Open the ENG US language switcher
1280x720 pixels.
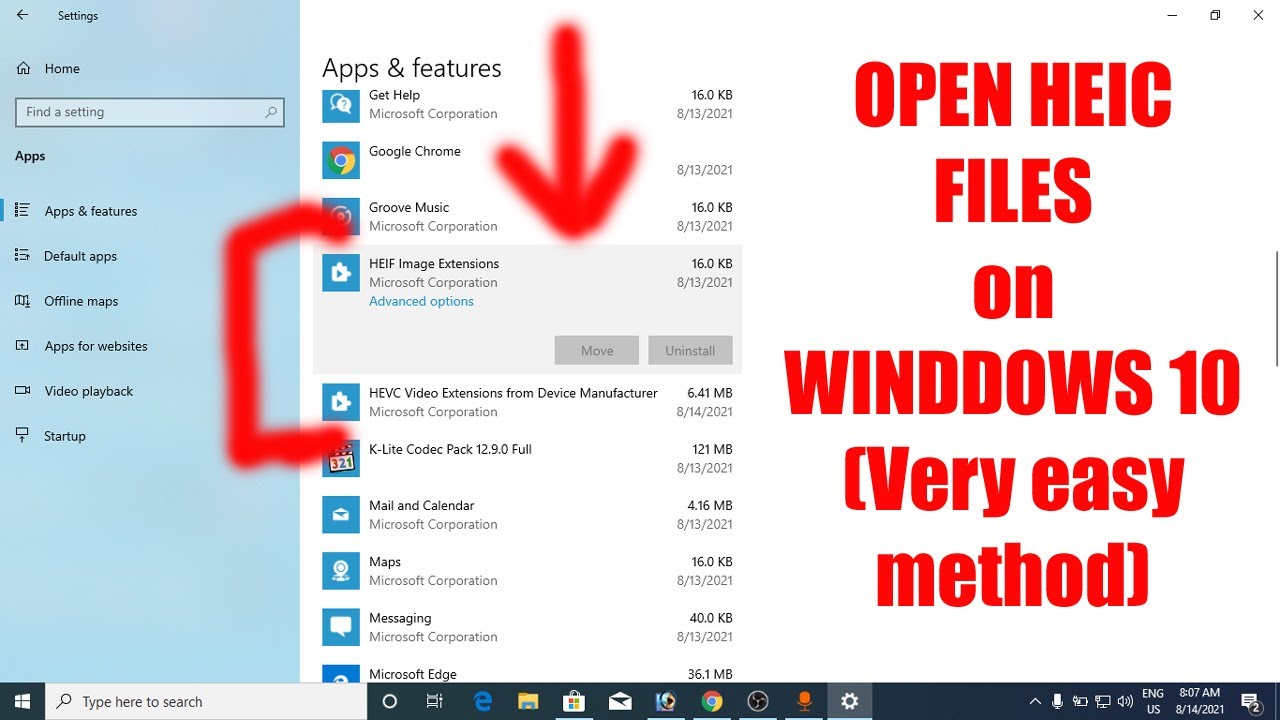(1153, 701)
